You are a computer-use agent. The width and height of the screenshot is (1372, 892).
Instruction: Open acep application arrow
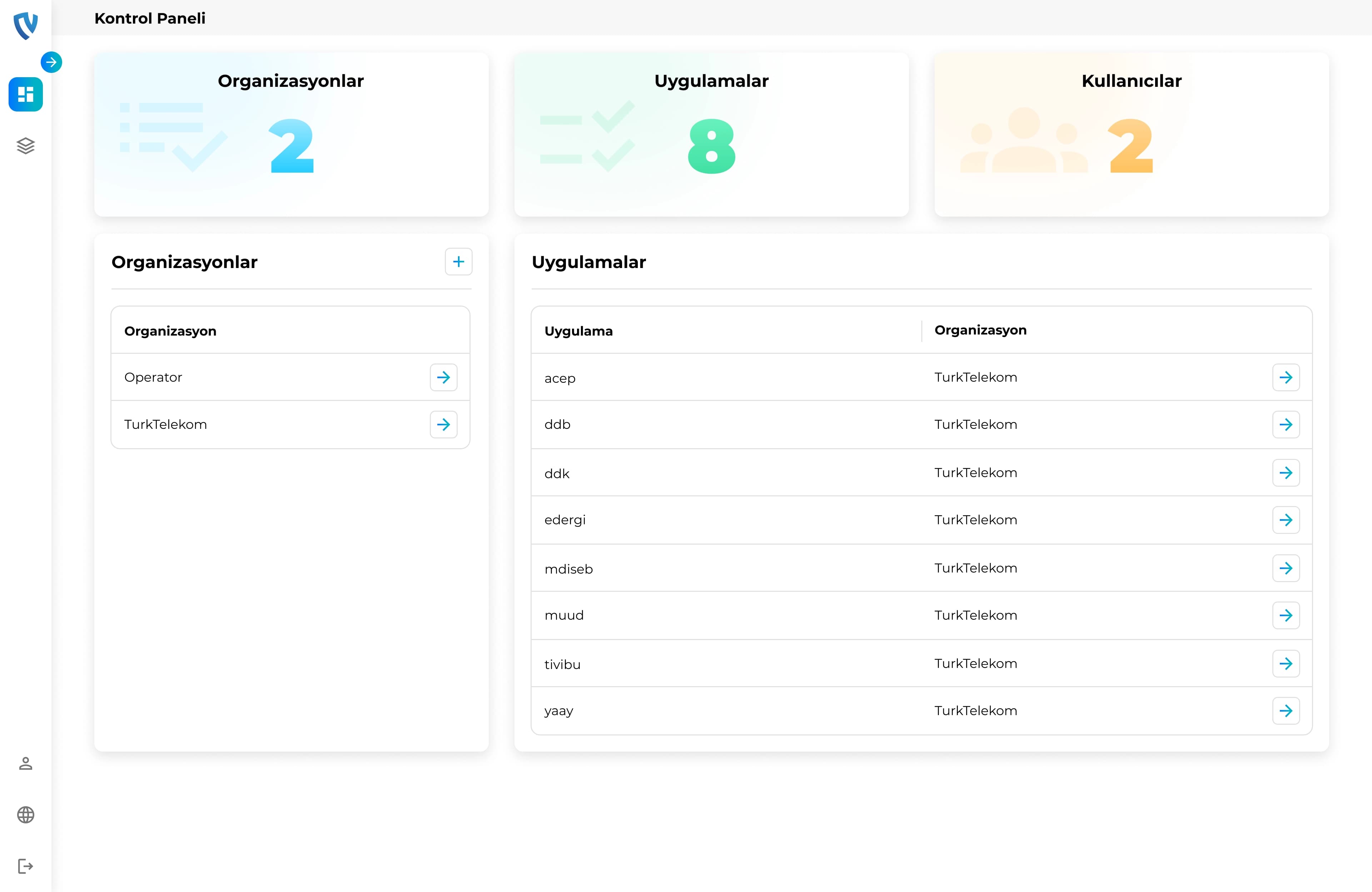tap(1286, 377)
